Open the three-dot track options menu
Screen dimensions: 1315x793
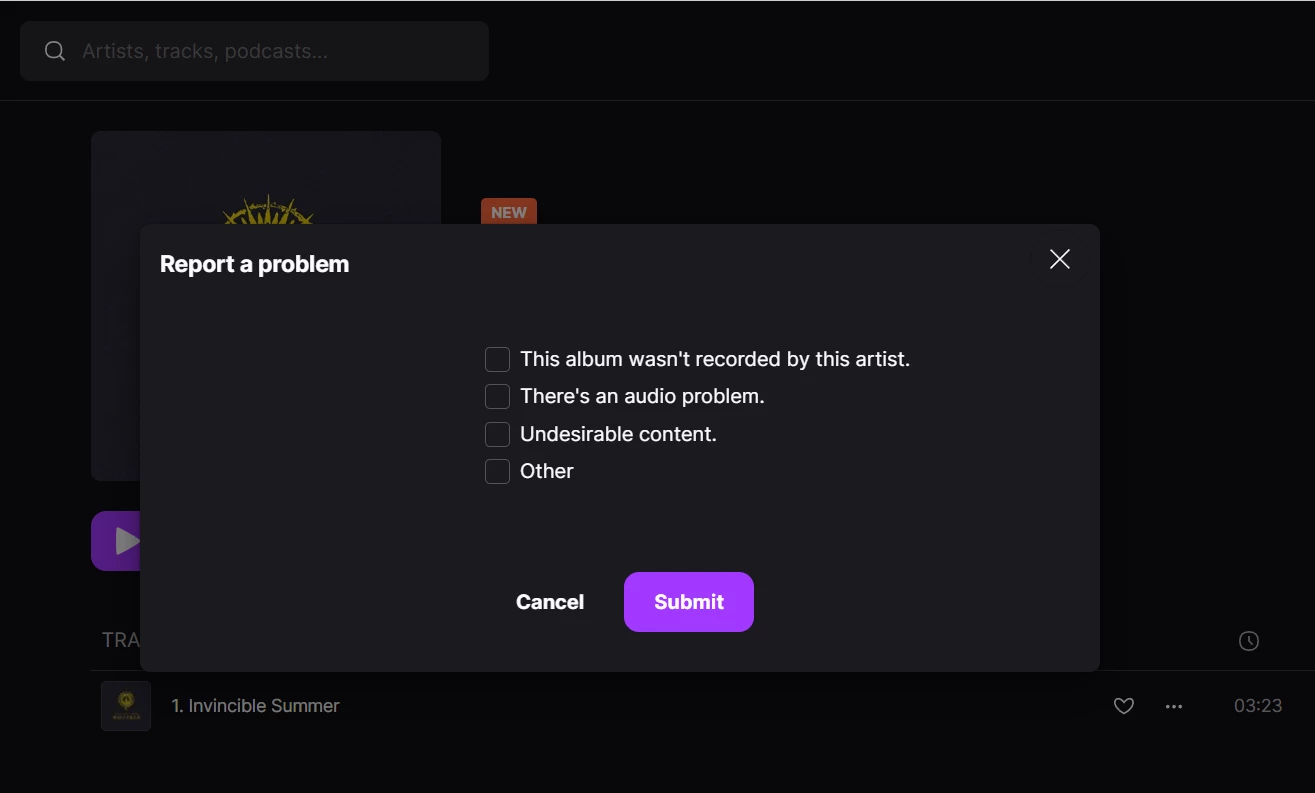pyautogui.click(x=1174, y=706)
